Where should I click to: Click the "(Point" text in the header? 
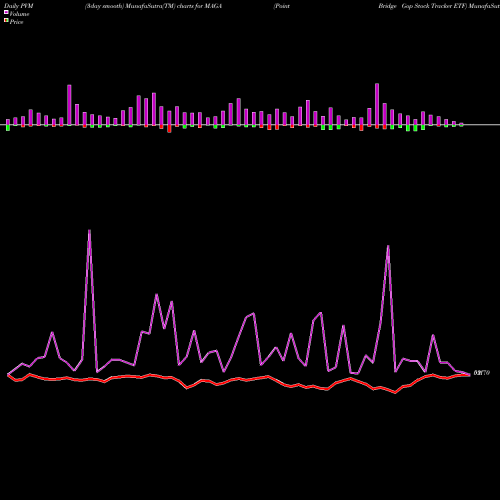click(281, 6)
